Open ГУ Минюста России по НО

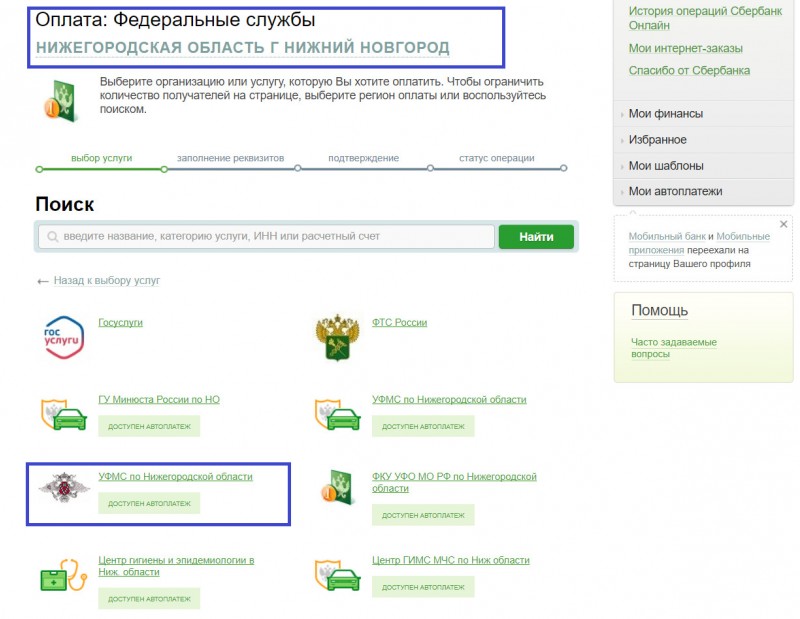point(159,400)
